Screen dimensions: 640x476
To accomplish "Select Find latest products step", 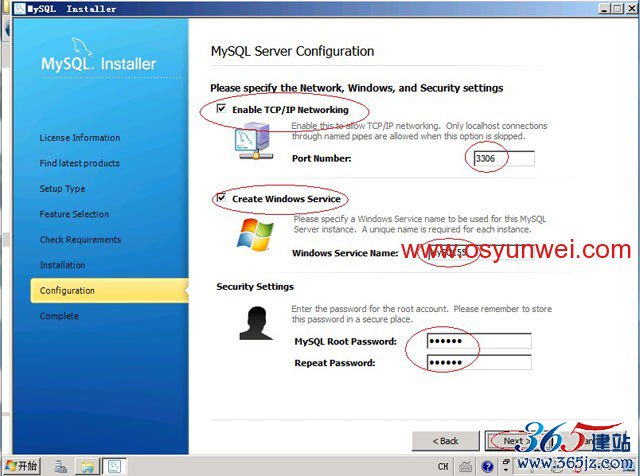I will pyautogui.click(x=80, y=163).
